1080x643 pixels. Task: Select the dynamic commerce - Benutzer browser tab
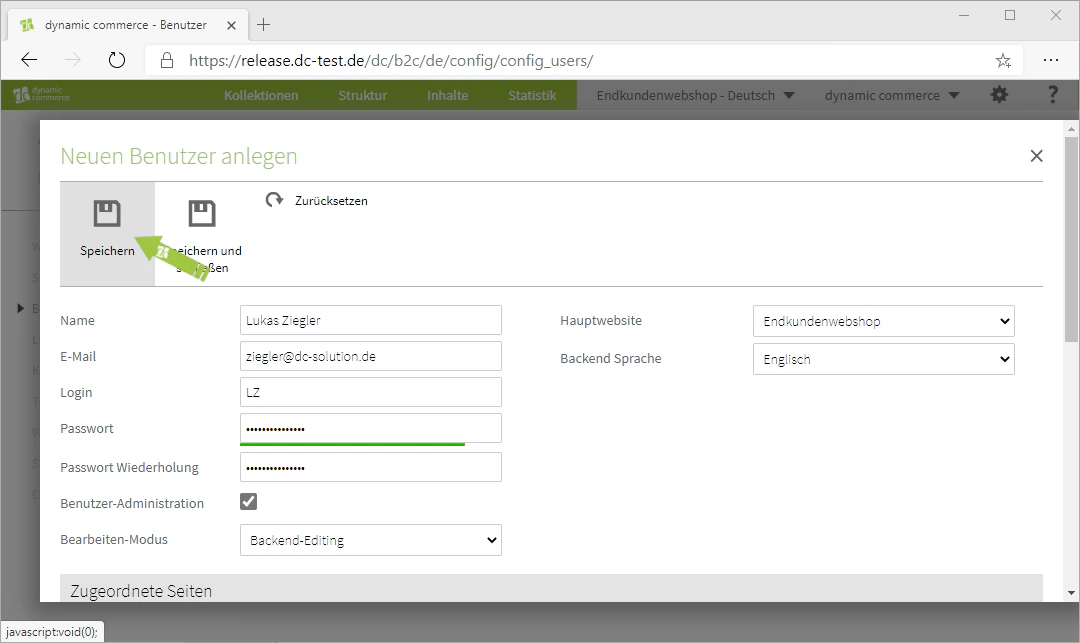[128, 25]
